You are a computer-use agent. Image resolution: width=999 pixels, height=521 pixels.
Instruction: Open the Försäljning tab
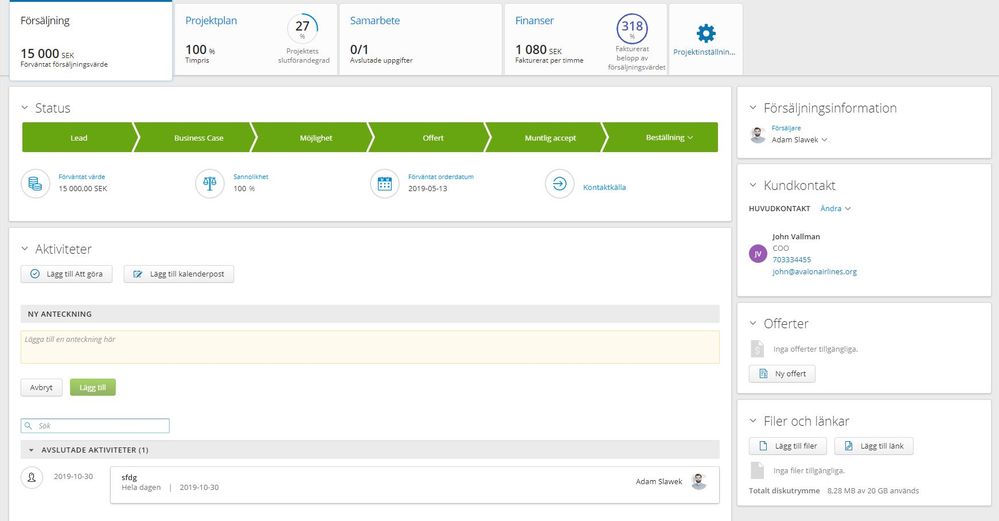coord(90,40)
